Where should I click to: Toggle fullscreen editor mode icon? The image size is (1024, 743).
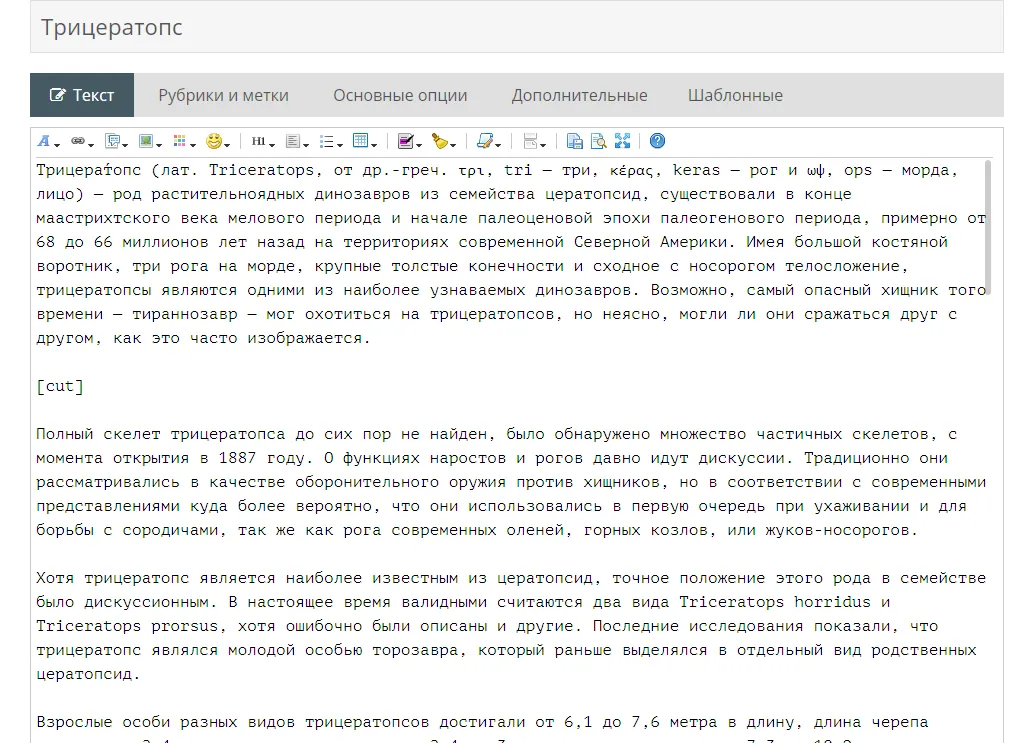[623, 141]
